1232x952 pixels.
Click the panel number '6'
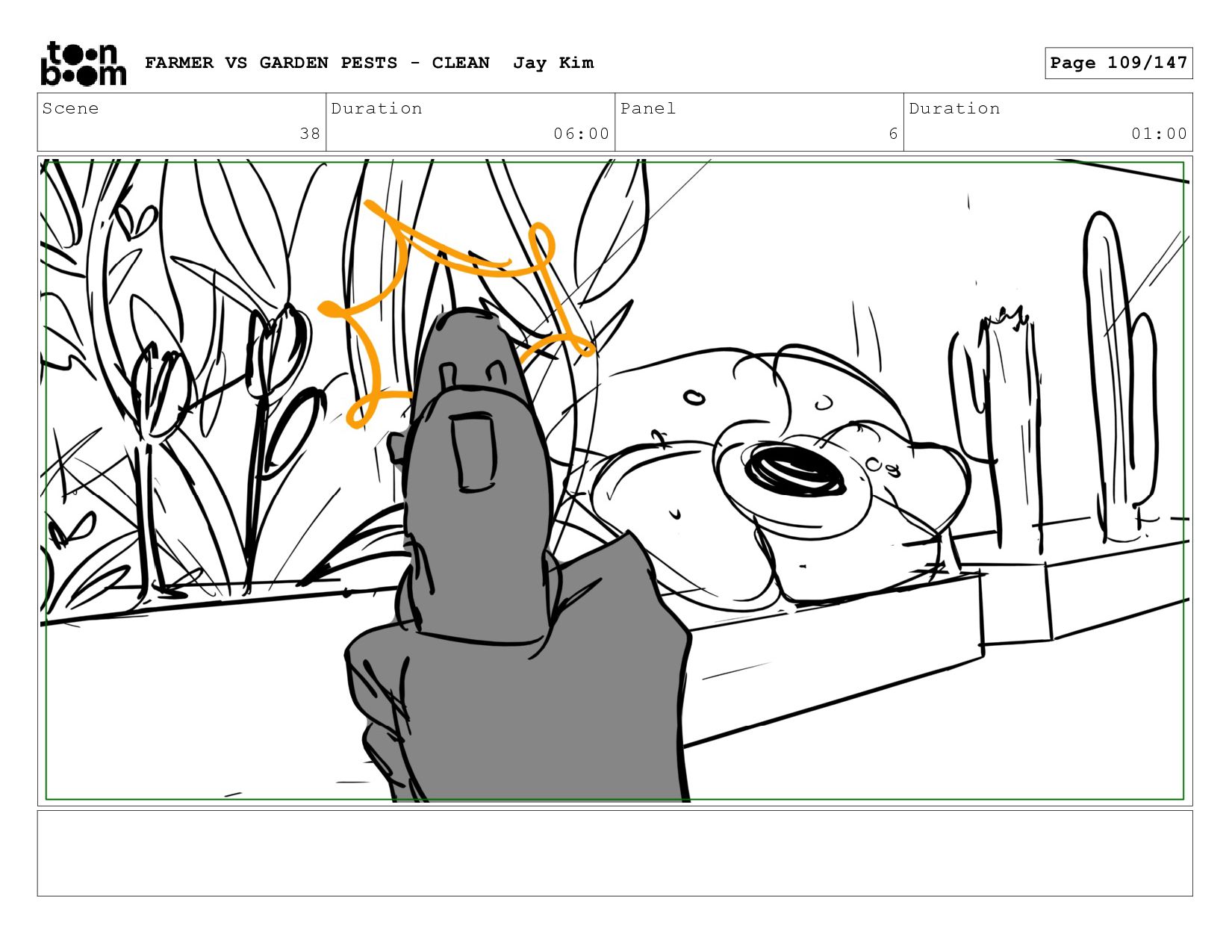893,134
